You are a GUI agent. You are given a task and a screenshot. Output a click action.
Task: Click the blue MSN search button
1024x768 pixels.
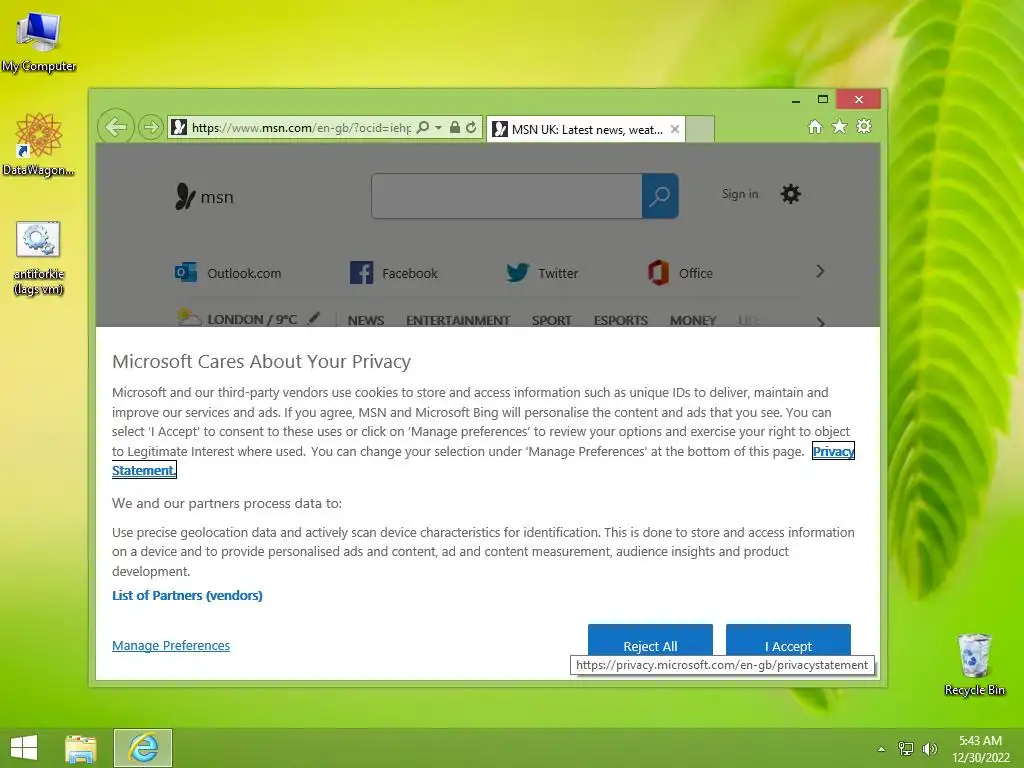[x=660, y=196]
